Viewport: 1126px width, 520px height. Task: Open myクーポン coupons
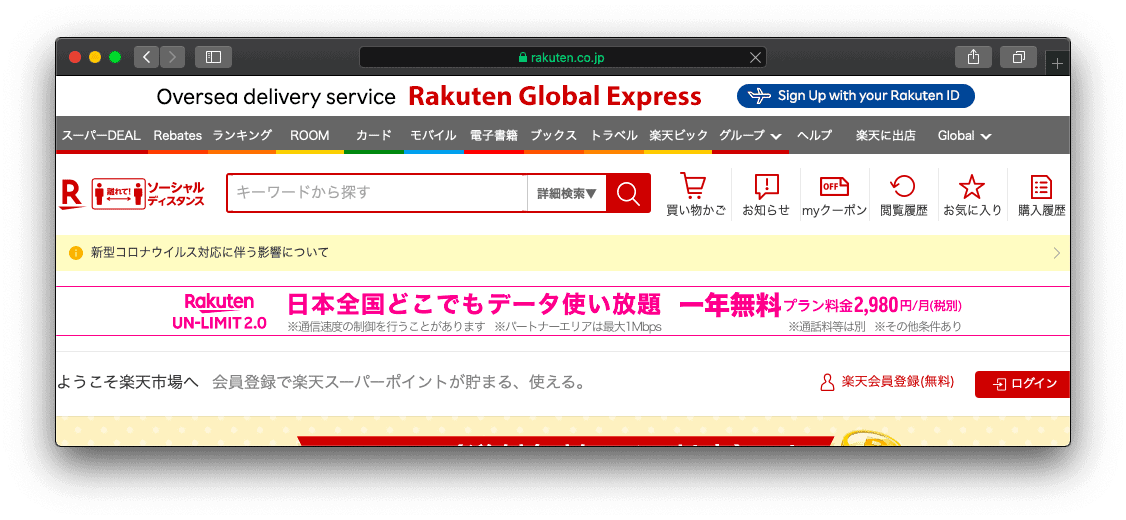(x=834, y=195)
